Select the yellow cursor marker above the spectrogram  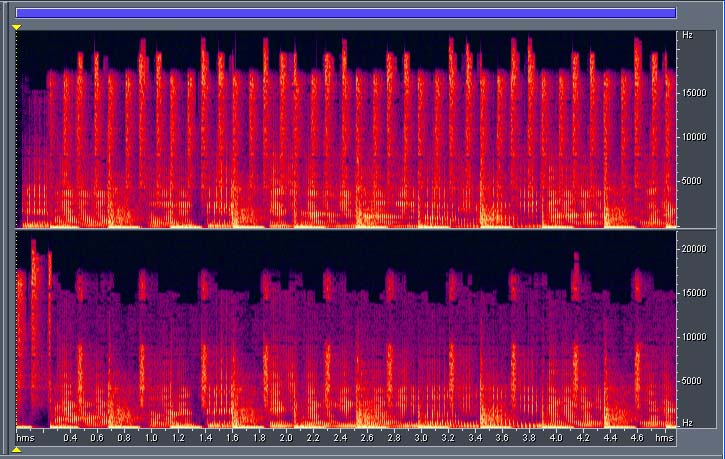[x=17, y=28]
